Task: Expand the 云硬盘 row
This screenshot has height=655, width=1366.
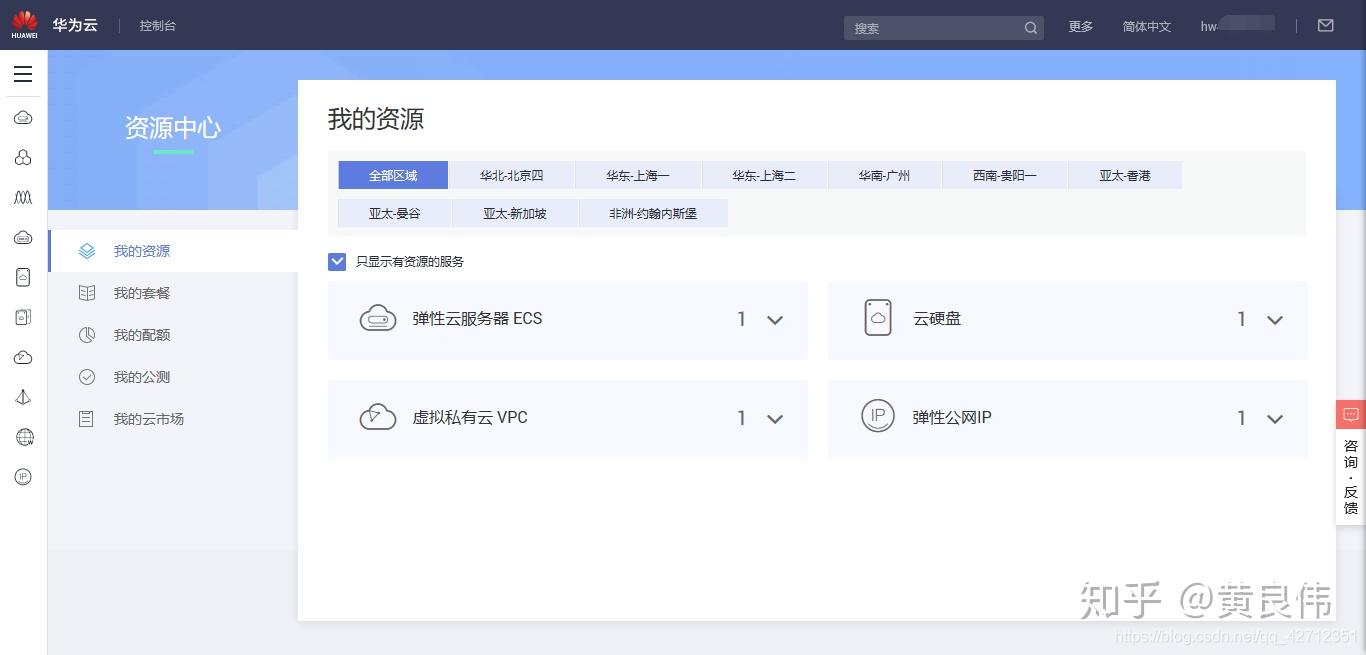Action: point(1275,320)
